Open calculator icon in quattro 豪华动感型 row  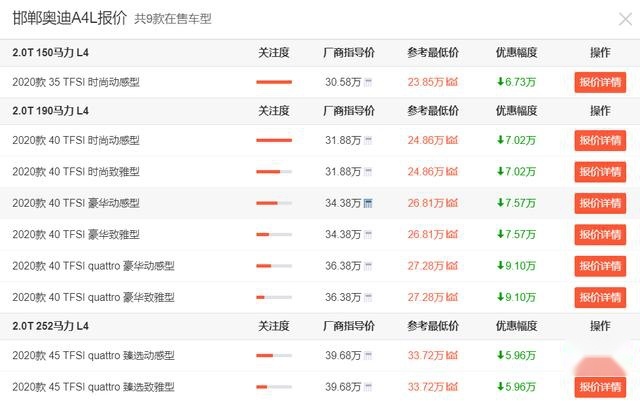(368, 266)
